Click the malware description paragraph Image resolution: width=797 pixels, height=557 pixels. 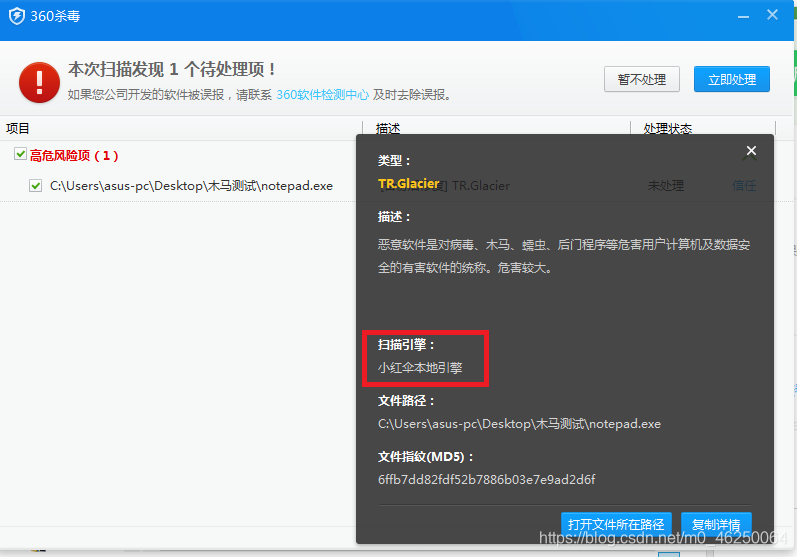click(x=564, y=256)
